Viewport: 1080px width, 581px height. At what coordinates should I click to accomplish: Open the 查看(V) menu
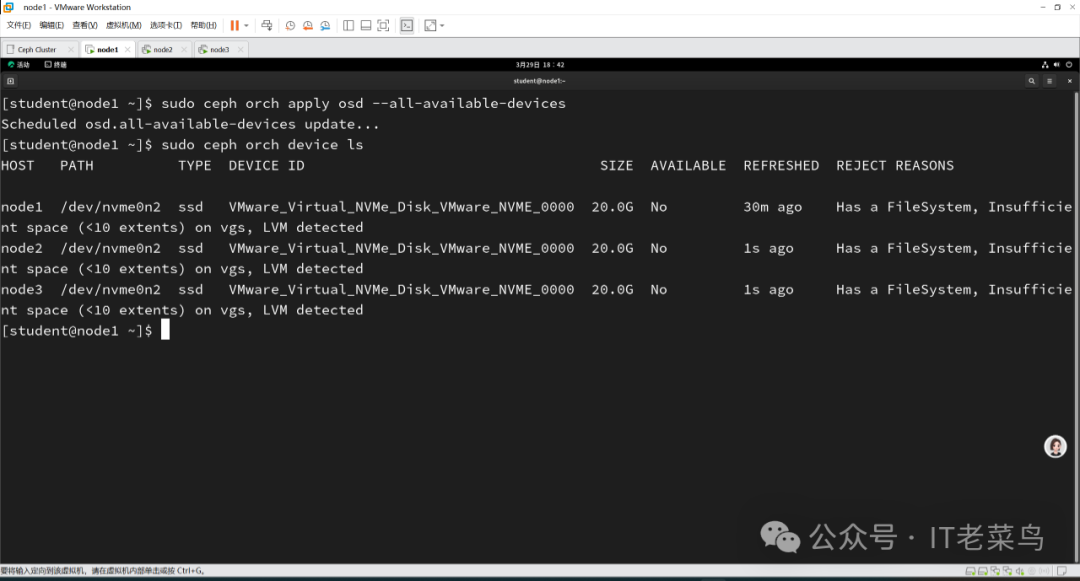(85, 25)
